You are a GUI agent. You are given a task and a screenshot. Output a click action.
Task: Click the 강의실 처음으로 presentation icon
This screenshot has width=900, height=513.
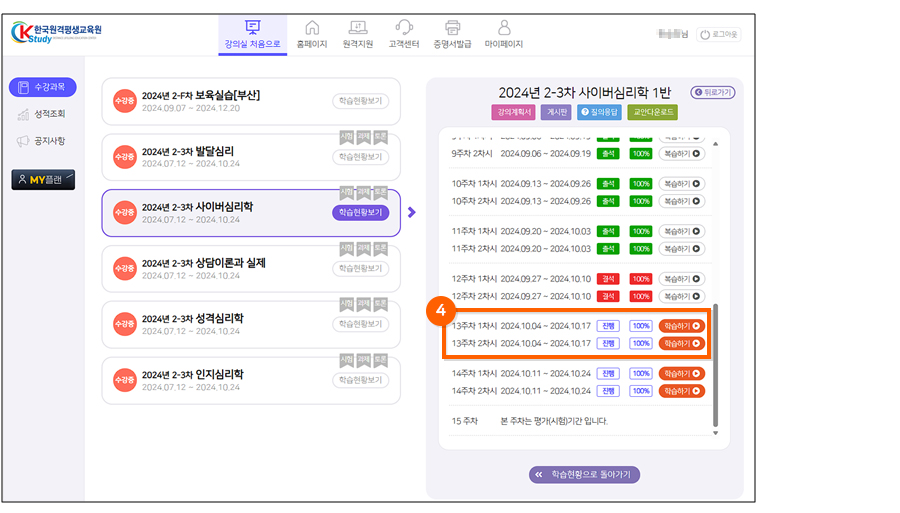tap(252, 28)
